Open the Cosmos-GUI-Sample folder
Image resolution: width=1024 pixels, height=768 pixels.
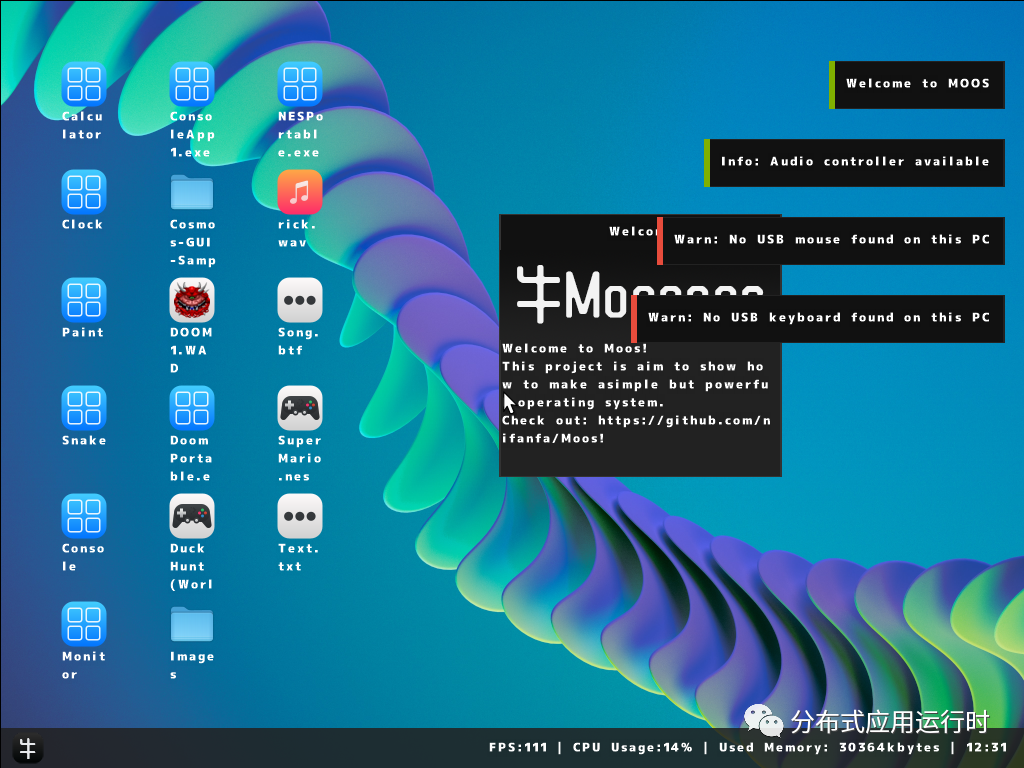pyautogui.click(x=191, y=192)
